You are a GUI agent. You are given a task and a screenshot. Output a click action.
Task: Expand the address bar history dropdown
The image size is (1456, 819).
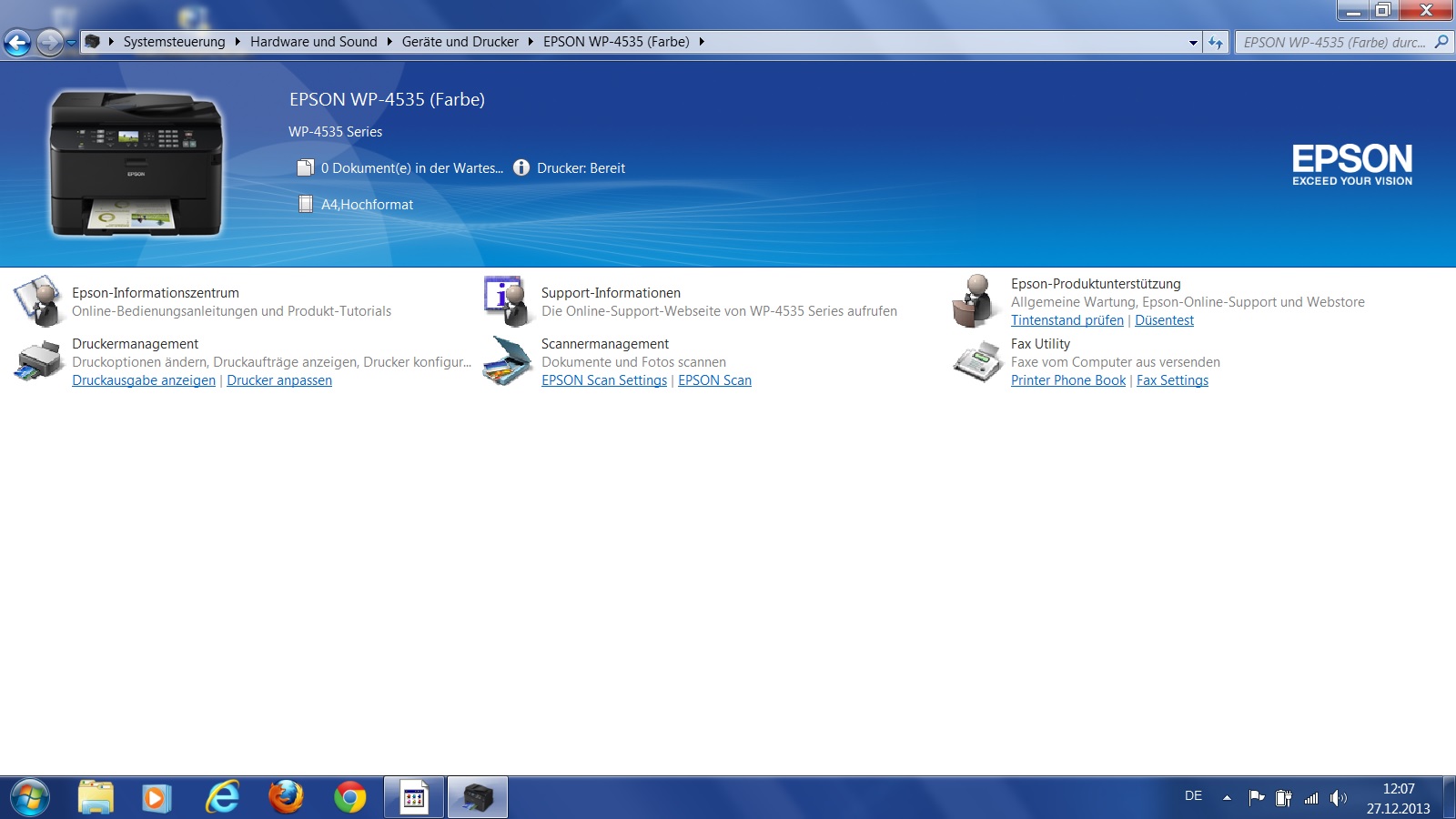click(x=1194, y=42)
